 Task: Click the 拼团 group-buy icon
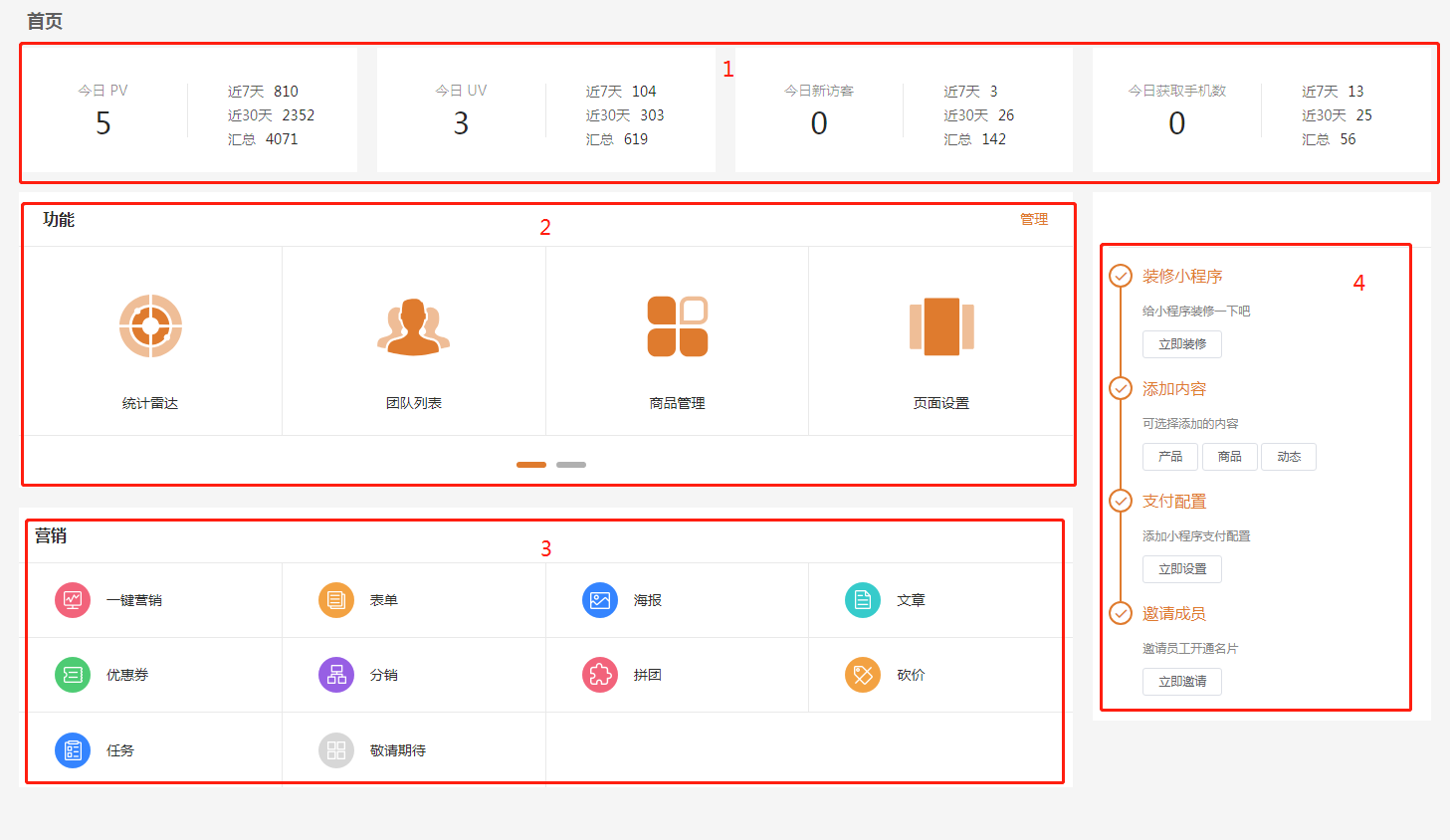point(600,675)
